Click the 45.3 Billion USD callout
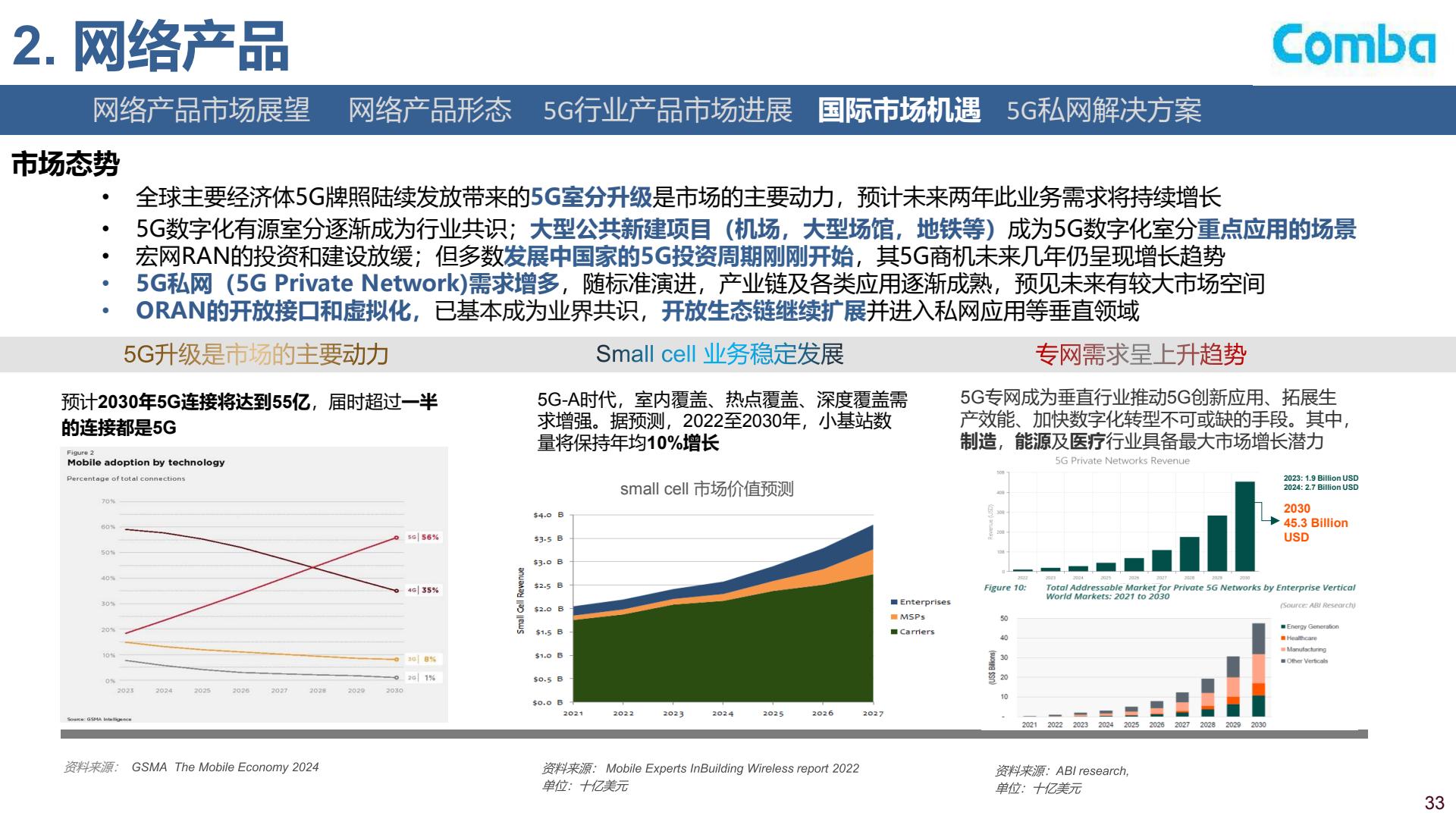Screen dimensions: 1456x819 pos(1316,523)
